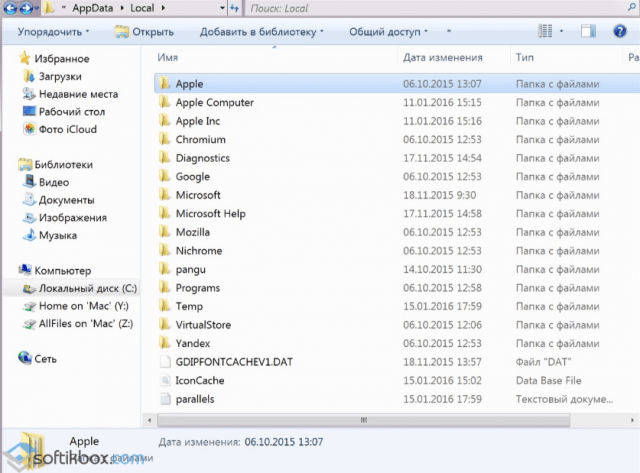Select the Microsoft Help folder icon
This screenshot has width=640, height=473.
pos(164,213)
